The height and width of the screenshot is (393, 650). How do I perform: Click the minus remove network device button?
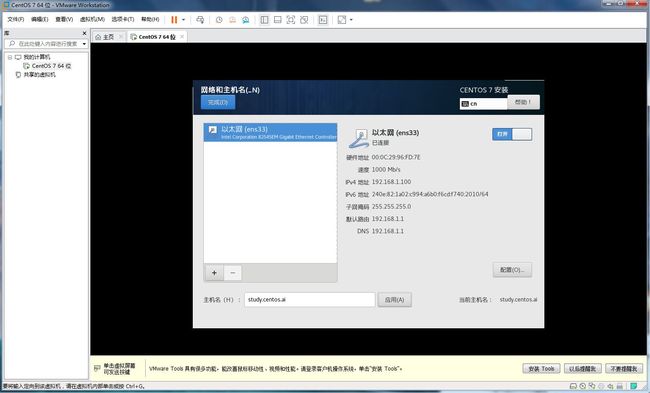233,273
